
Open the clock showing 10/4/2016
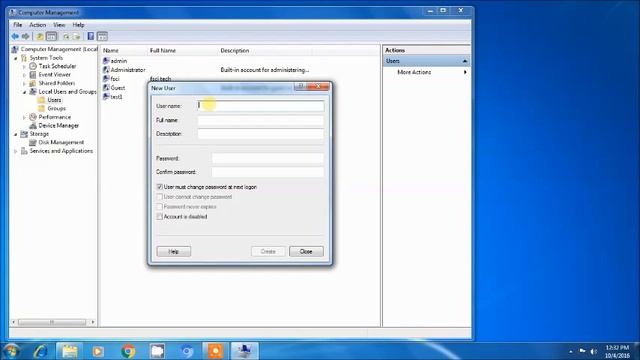(617, 351)
